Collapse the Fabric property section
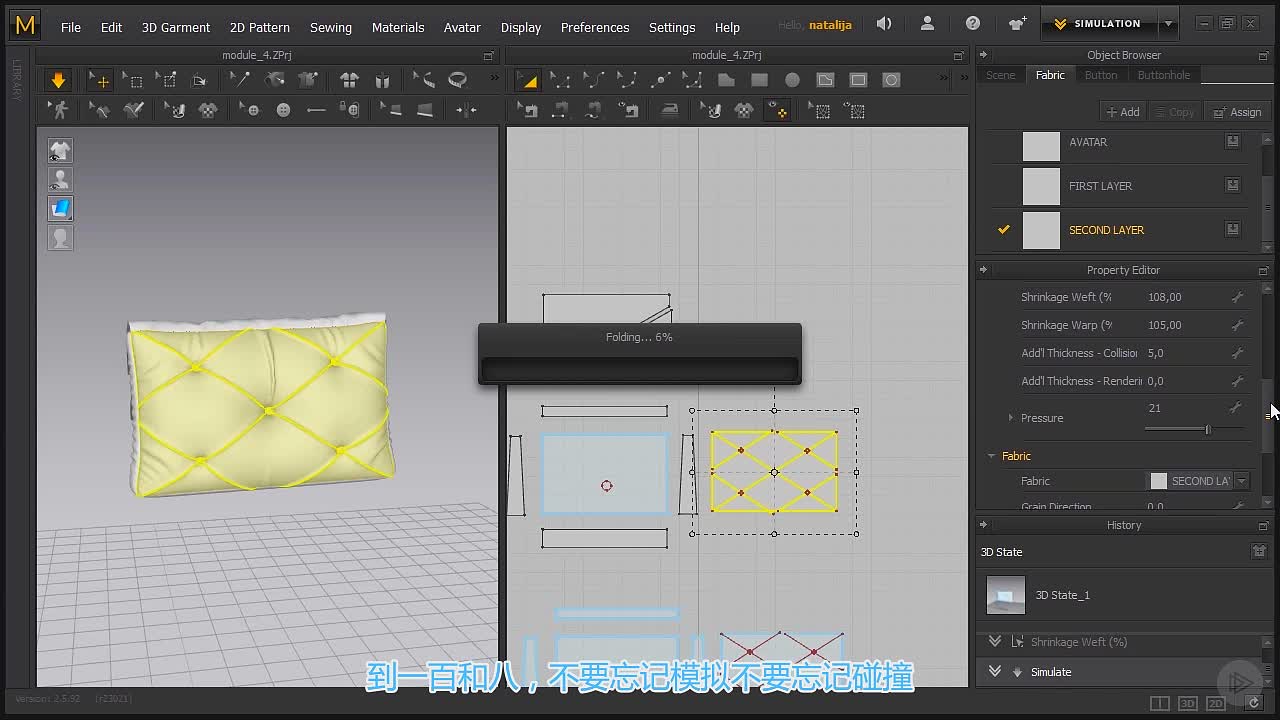The image size is (1280, 720). tap(992, 456)
